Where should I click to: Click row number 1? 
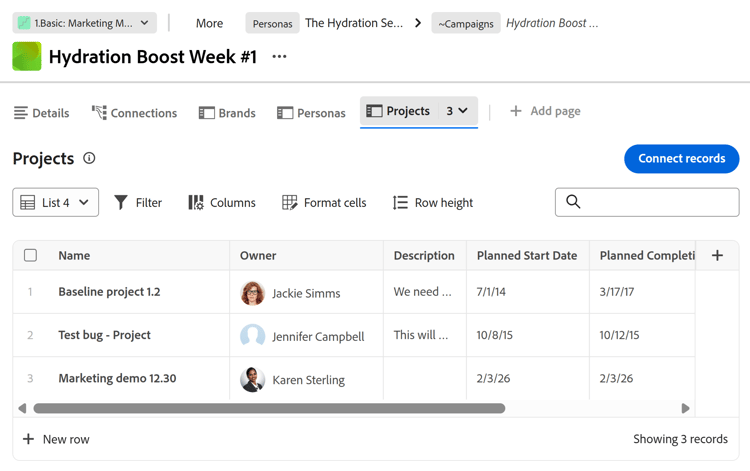[30, 292]
